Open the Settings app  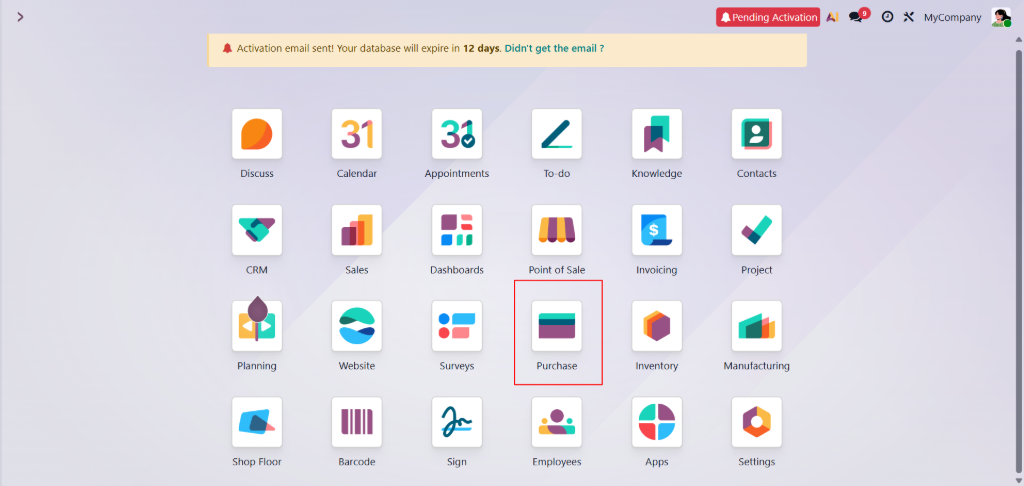click(x=757, y=423)
